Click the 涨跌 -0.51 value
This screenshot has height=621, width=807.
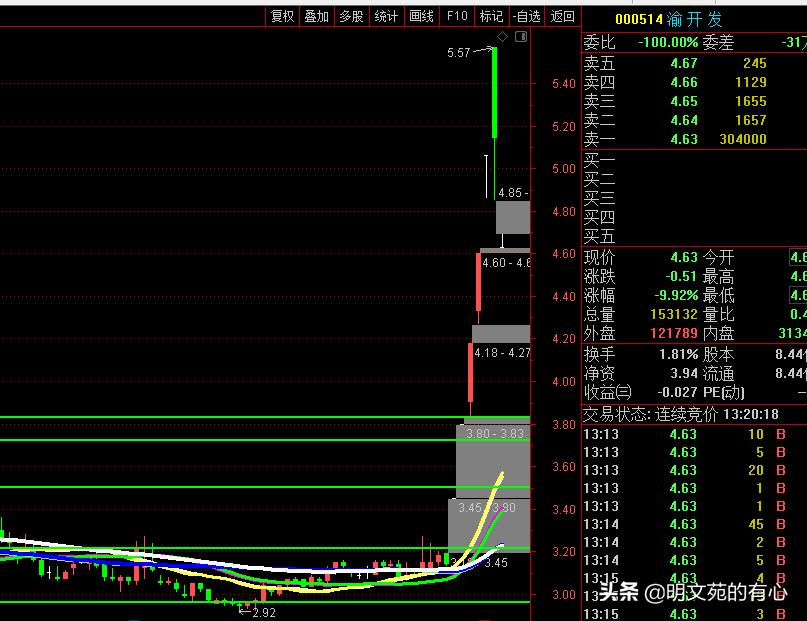tap(680, 276)
